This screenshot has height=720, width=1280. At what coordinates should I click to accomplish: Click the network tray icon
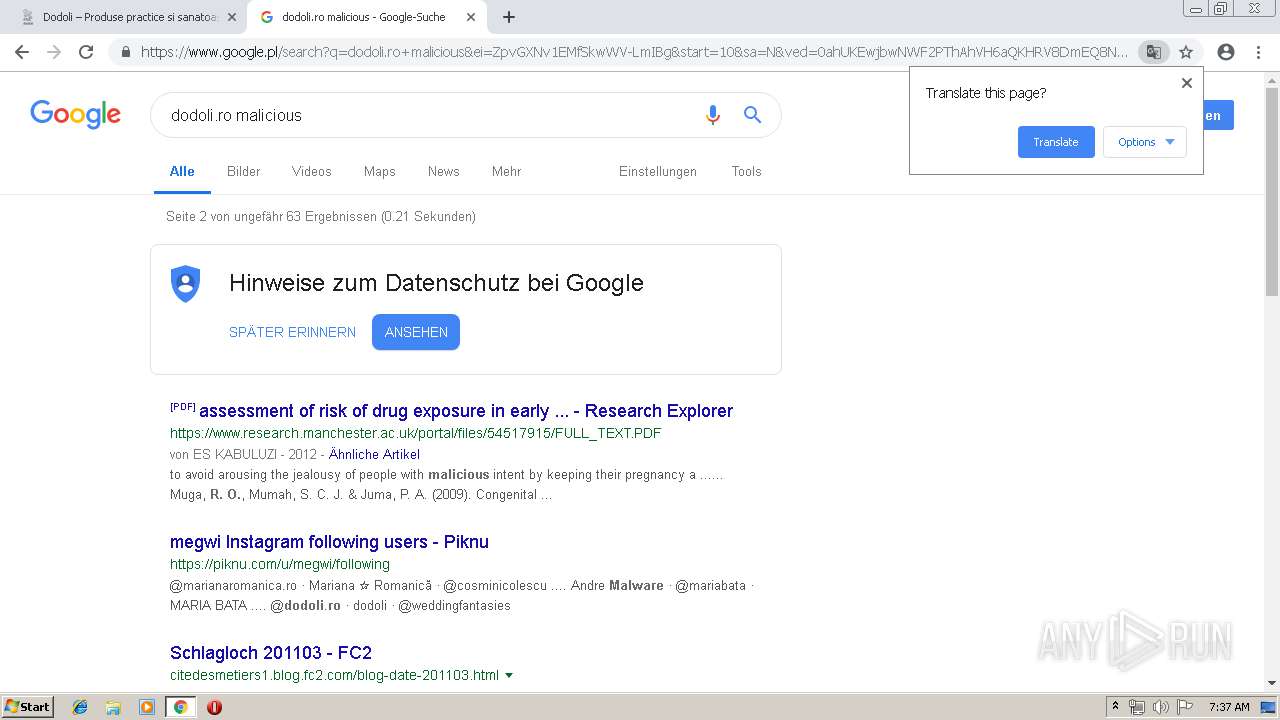point(1137,707)
